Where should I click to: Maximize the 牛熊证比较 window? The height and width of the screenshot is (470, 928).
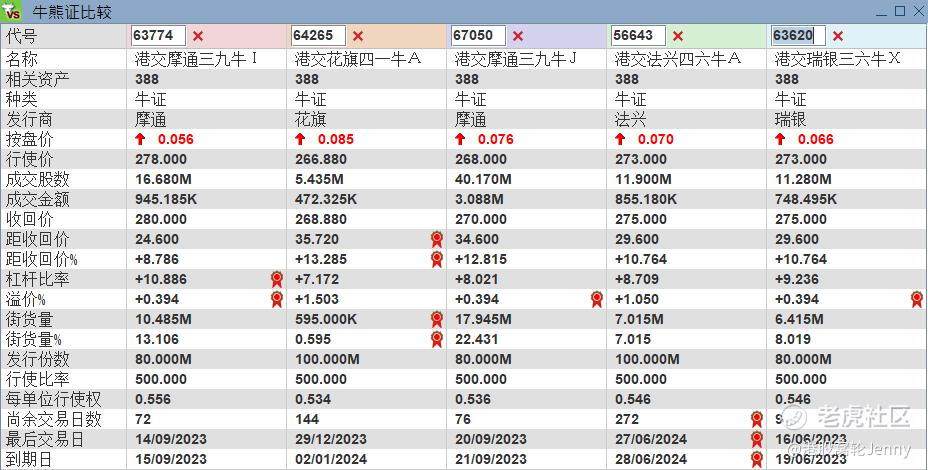pos(900,11)
